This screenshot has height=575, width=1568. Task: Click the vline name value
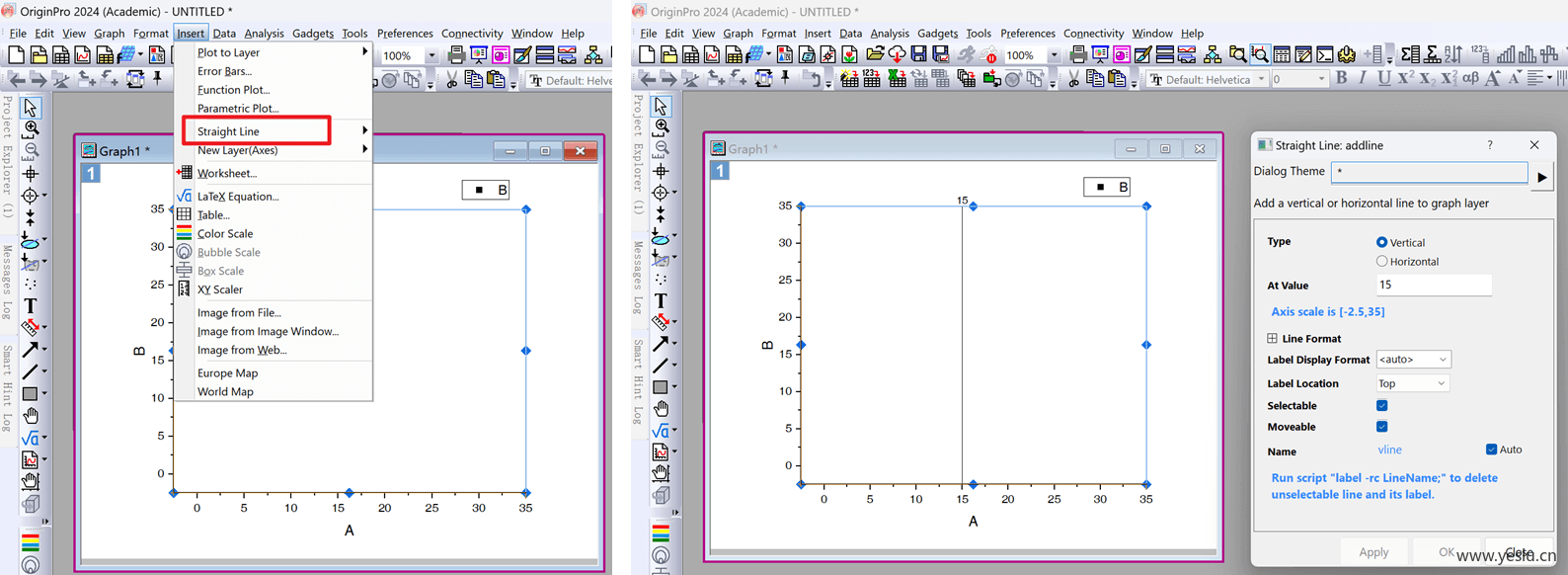point(1389,450)
